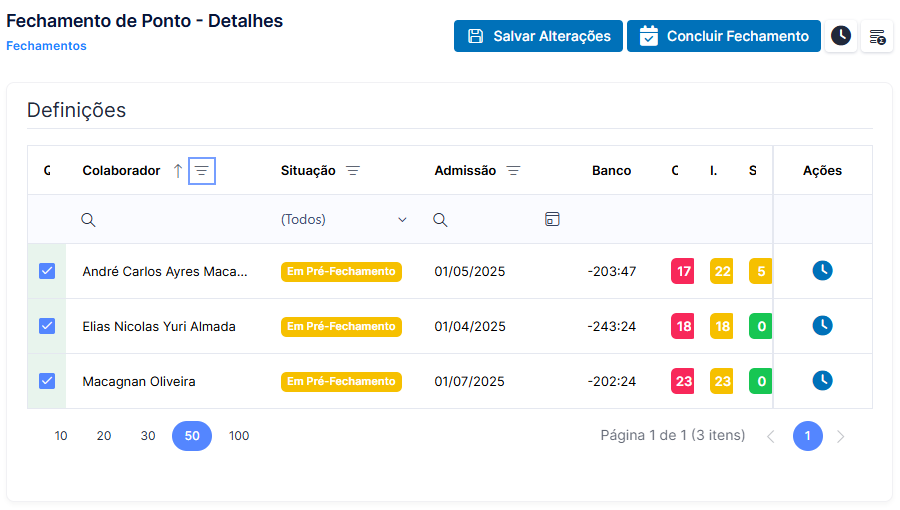Open Situação column filter icon
900x510 pixels.
[x=353, y=171]
